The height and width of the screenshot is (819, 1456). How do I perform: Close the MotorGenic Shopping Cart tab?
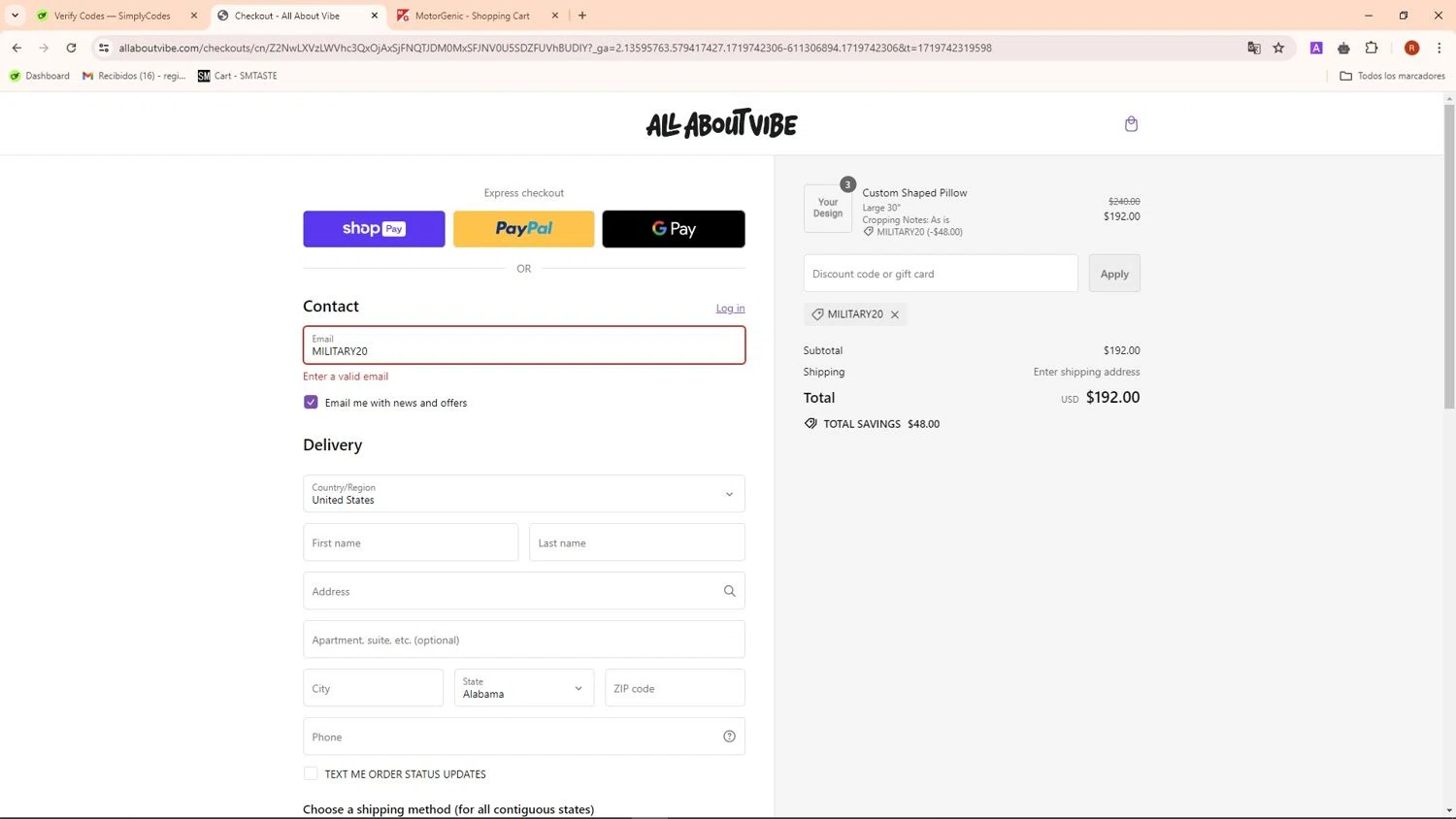(x=555, y=16)
